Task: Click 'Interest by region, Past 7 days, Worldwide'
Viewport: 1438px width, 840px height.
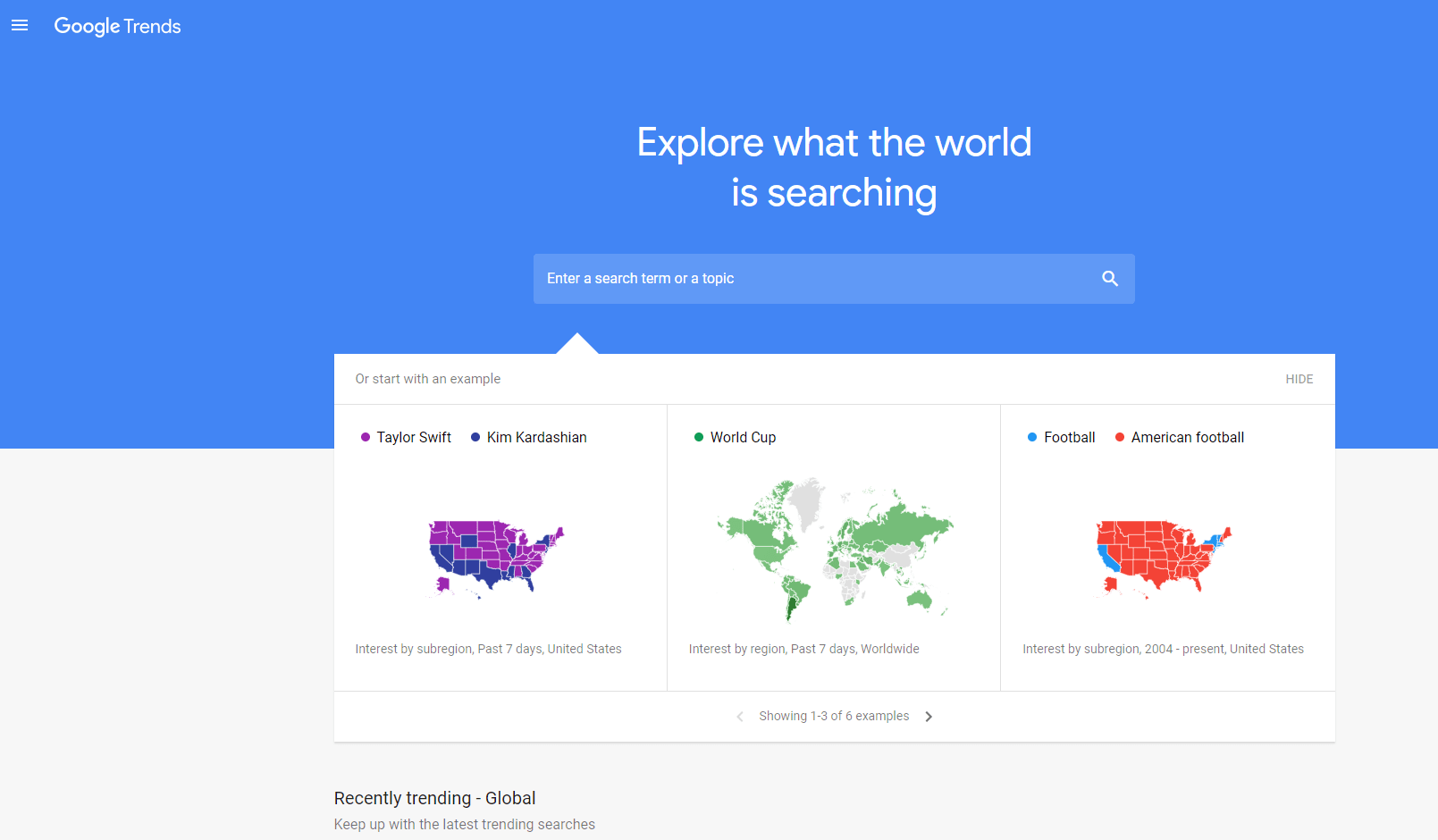Action: click(x=804, y=649)
